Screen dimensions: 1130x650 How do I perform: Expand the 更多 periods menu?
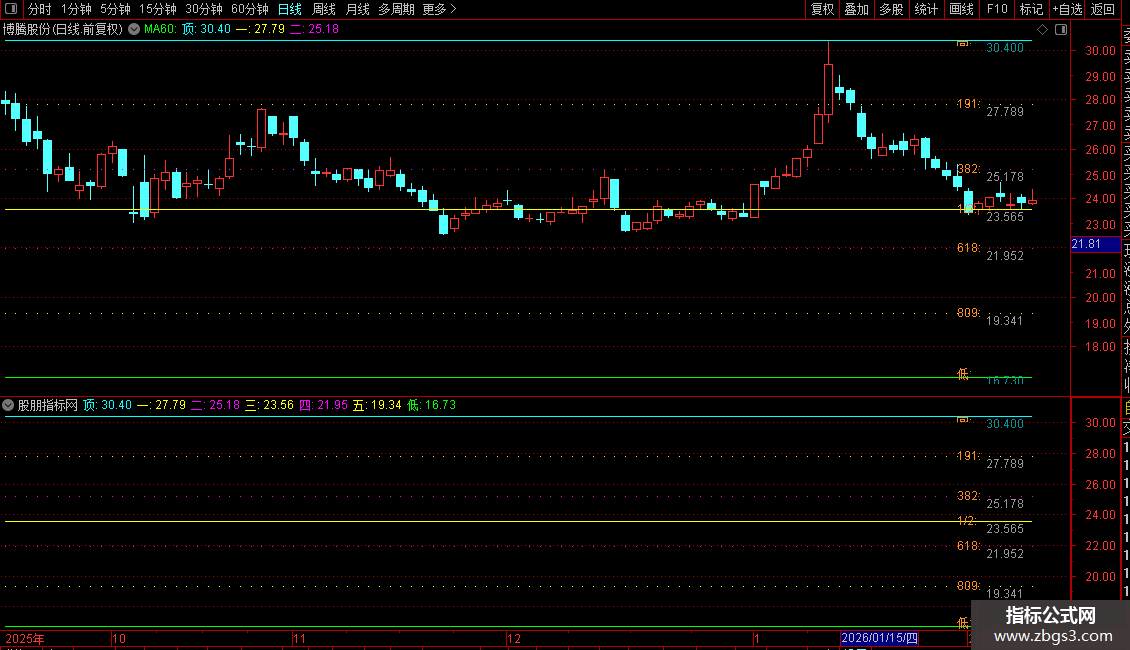pyautogui.click(x=439, y=9)
